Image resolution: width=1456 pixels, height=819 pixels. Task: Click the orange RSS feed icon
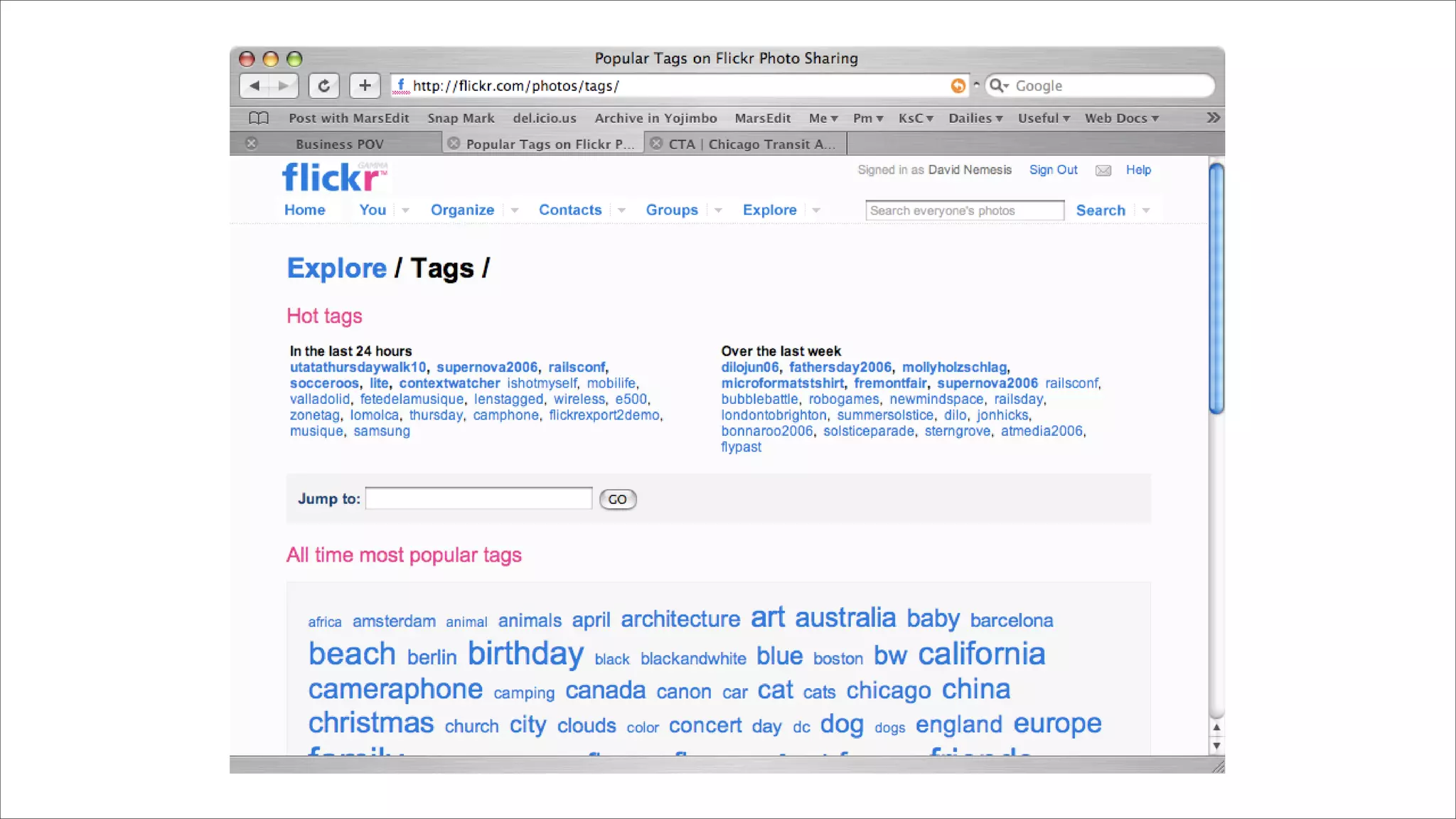pos(958,86)
